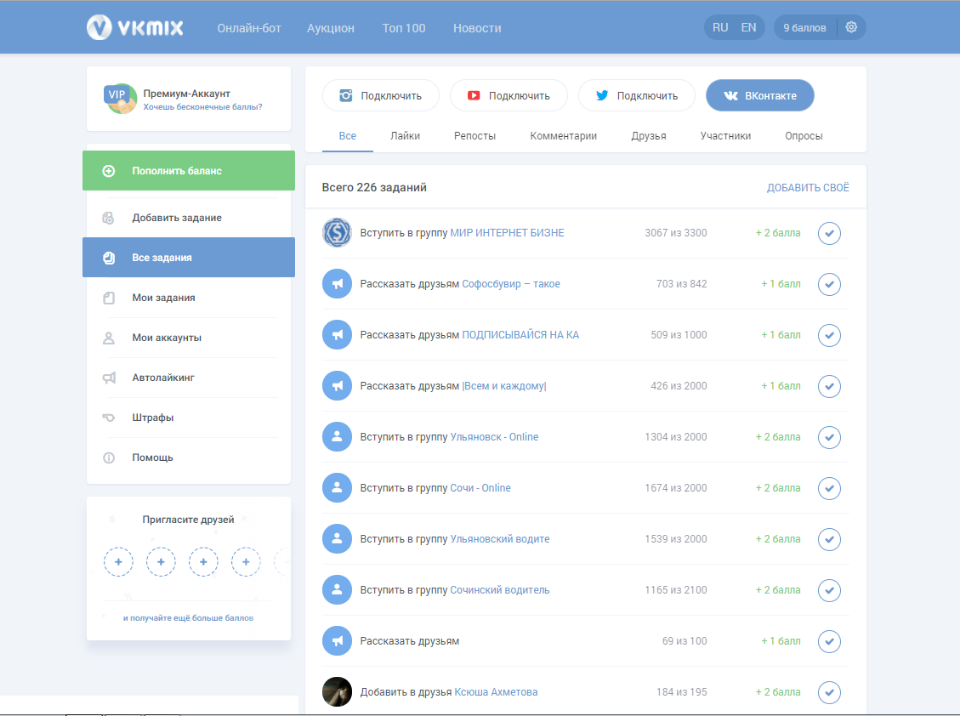
Task: Open settings via the gear icon
Action: [x=851, y=28]
